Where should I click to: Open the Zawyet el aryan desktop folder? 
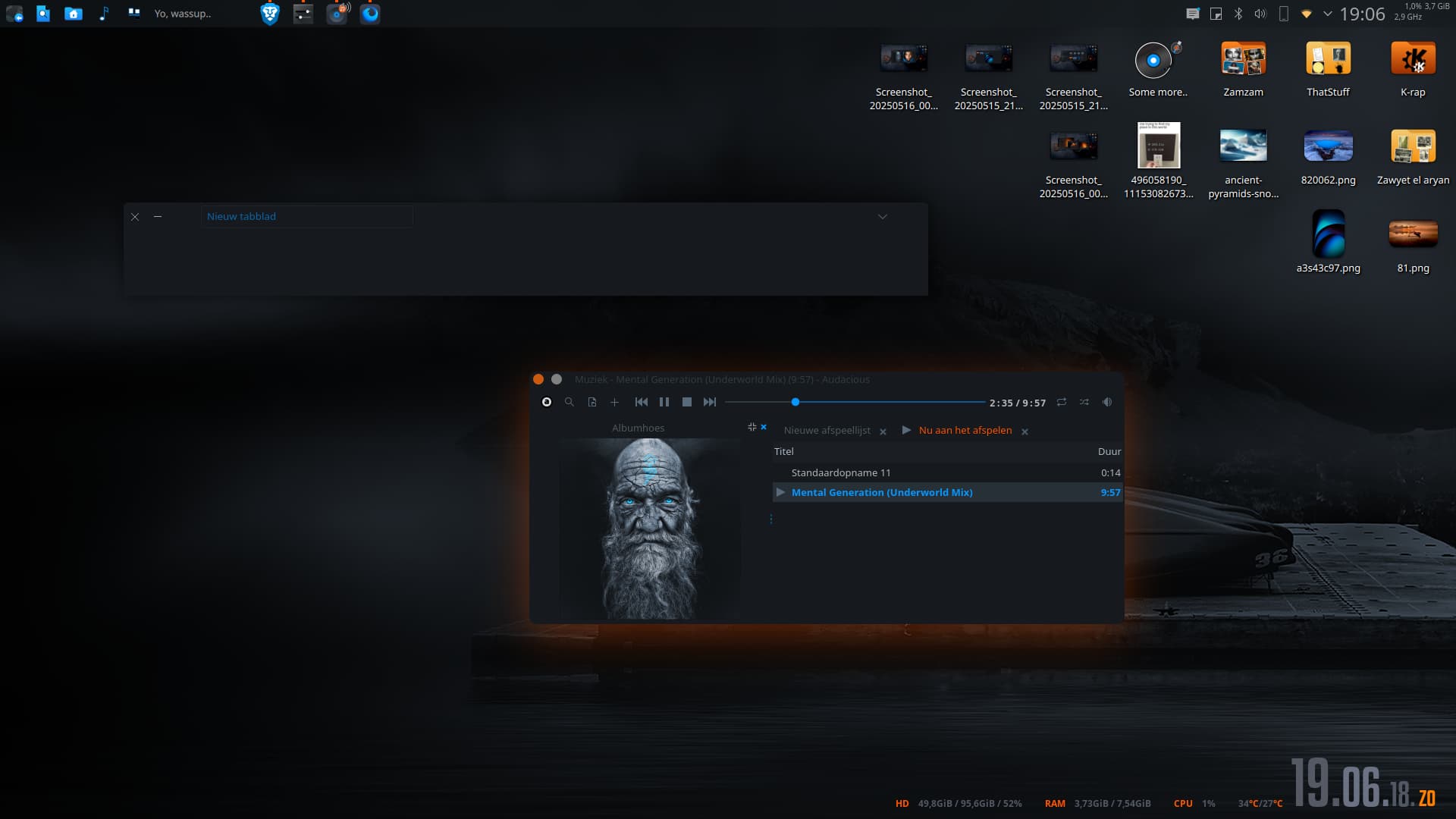[1414, 158]
